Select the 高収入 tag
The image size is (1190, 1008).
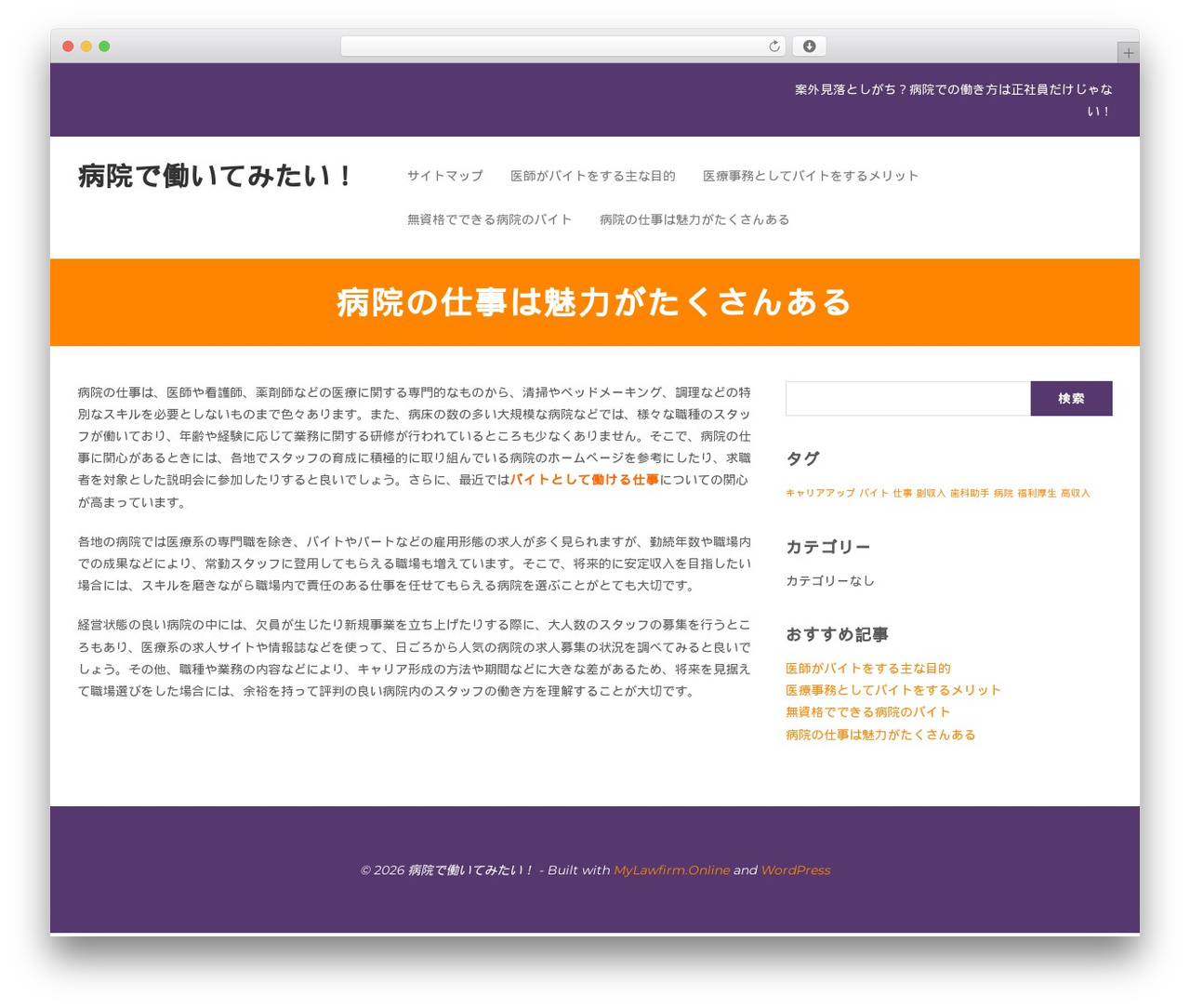pyautogui.click(x=1076, y=494)
